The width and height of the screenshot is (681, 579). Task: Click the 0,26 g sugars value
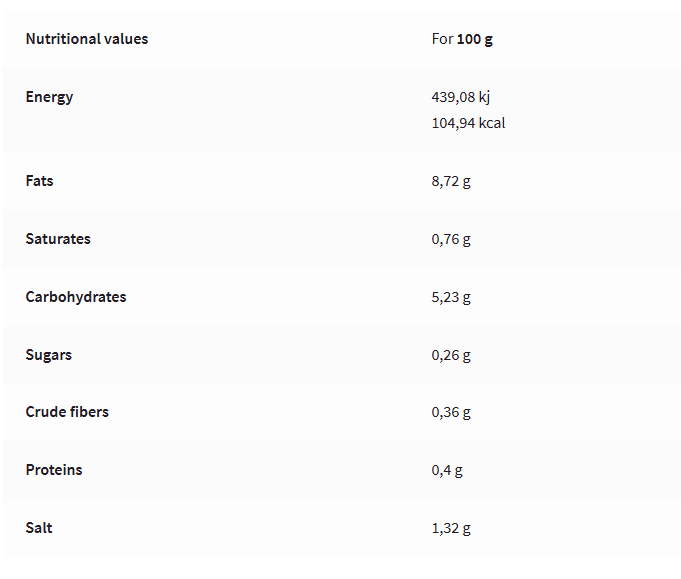451,355
